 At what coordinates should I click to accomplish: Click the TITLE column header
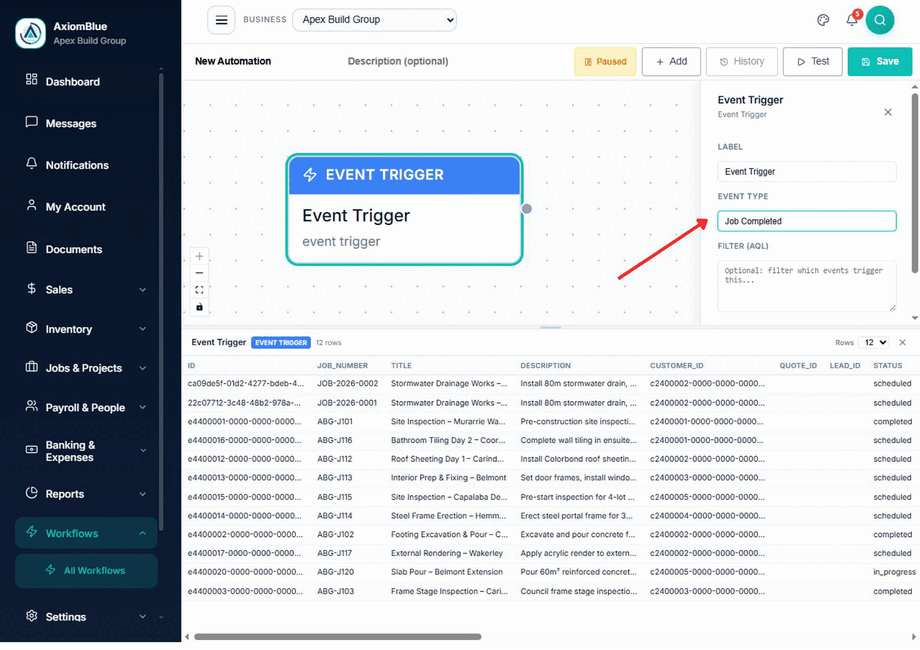(401, 365)
